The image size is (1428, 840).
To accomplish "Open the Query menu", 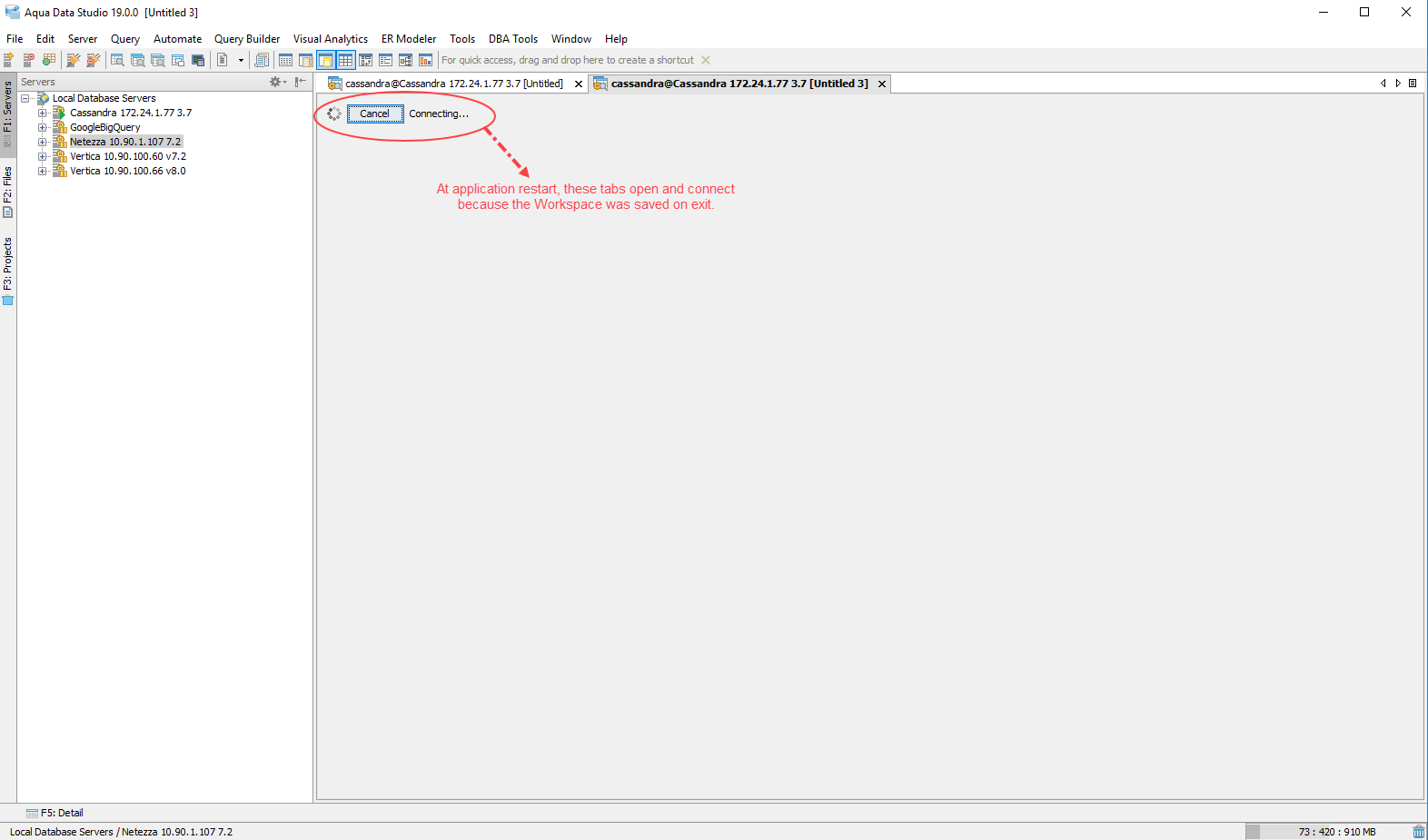I will pos(125,39).
